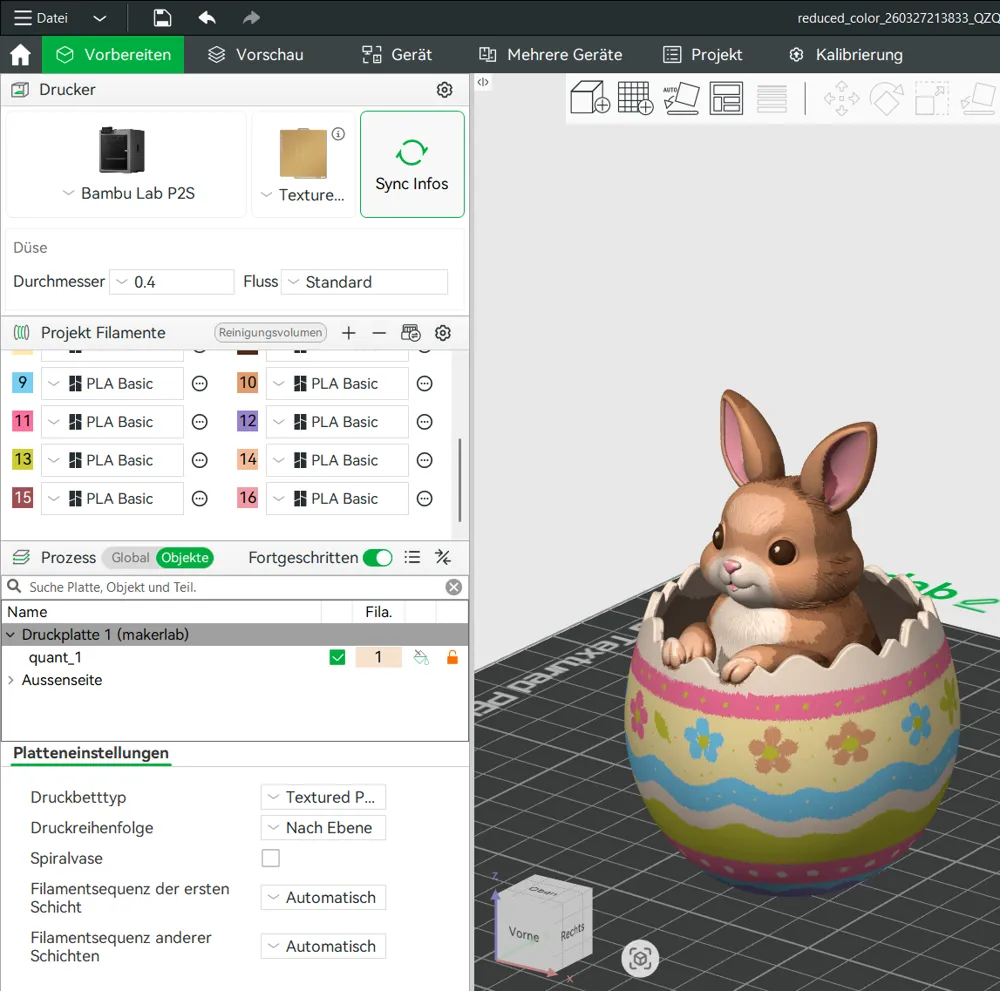1000x991 pixels.
Task: Switch to the Projekt tab
Action: [703, 55]
